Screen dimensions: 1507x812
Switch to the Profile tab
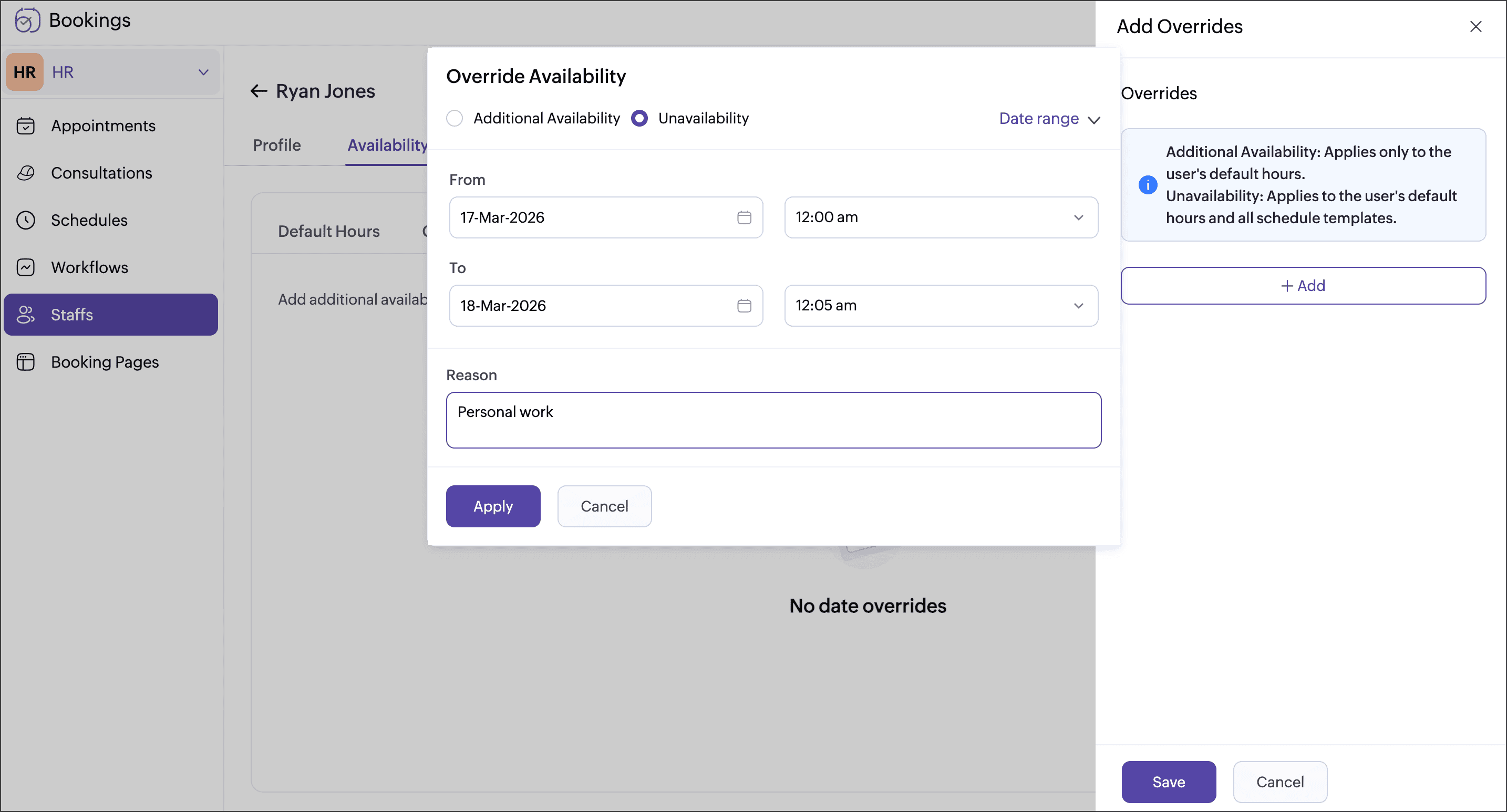click(277, 145)
